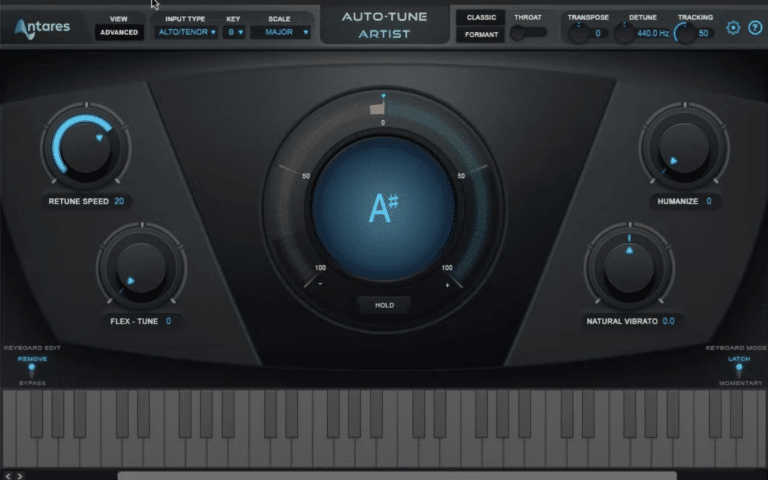
Task: Click the A# pitch display
Action: tap(383, 209)
